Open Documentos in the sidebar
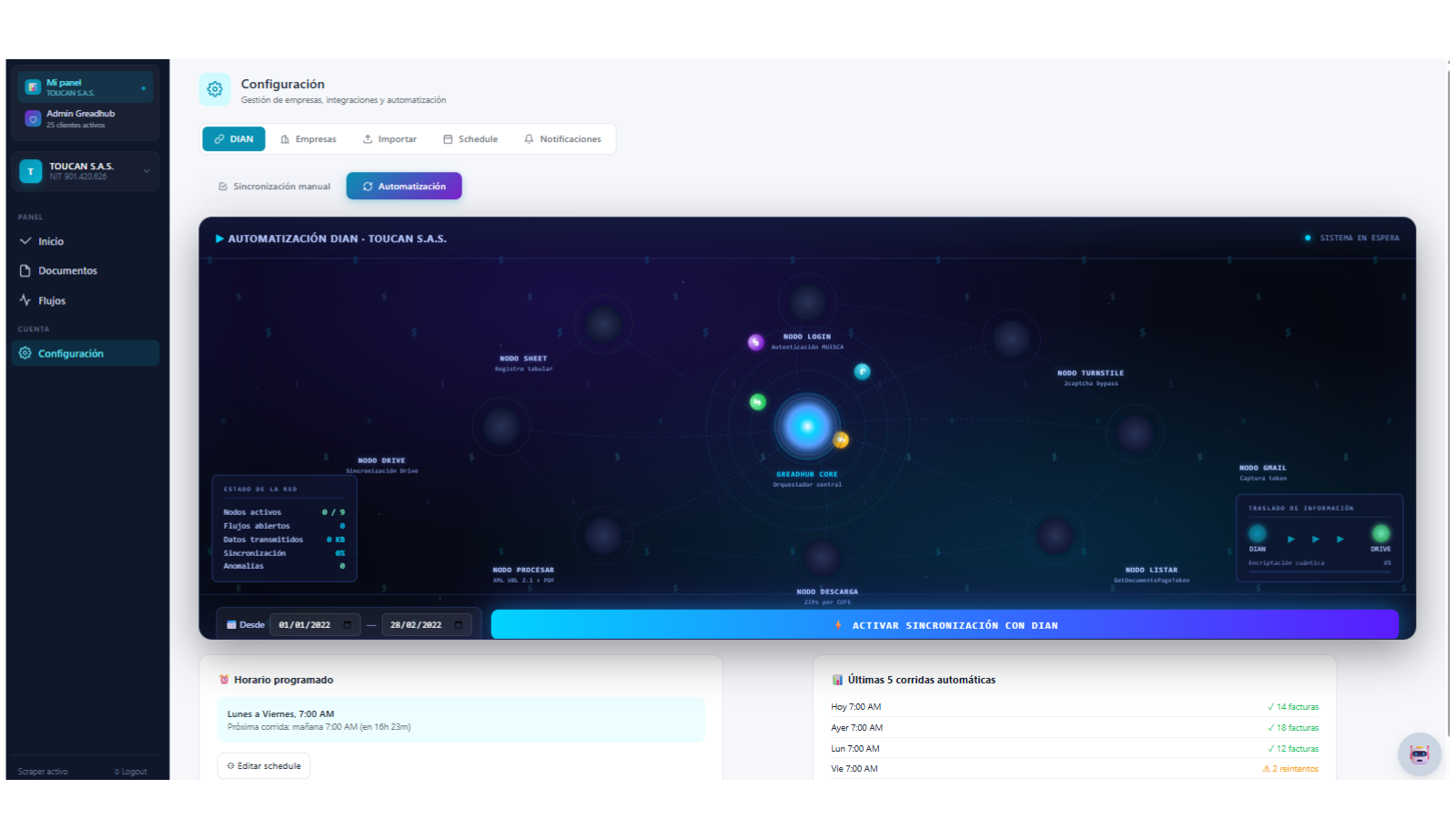The image size is (1456, 819). (x=86, y=270)
